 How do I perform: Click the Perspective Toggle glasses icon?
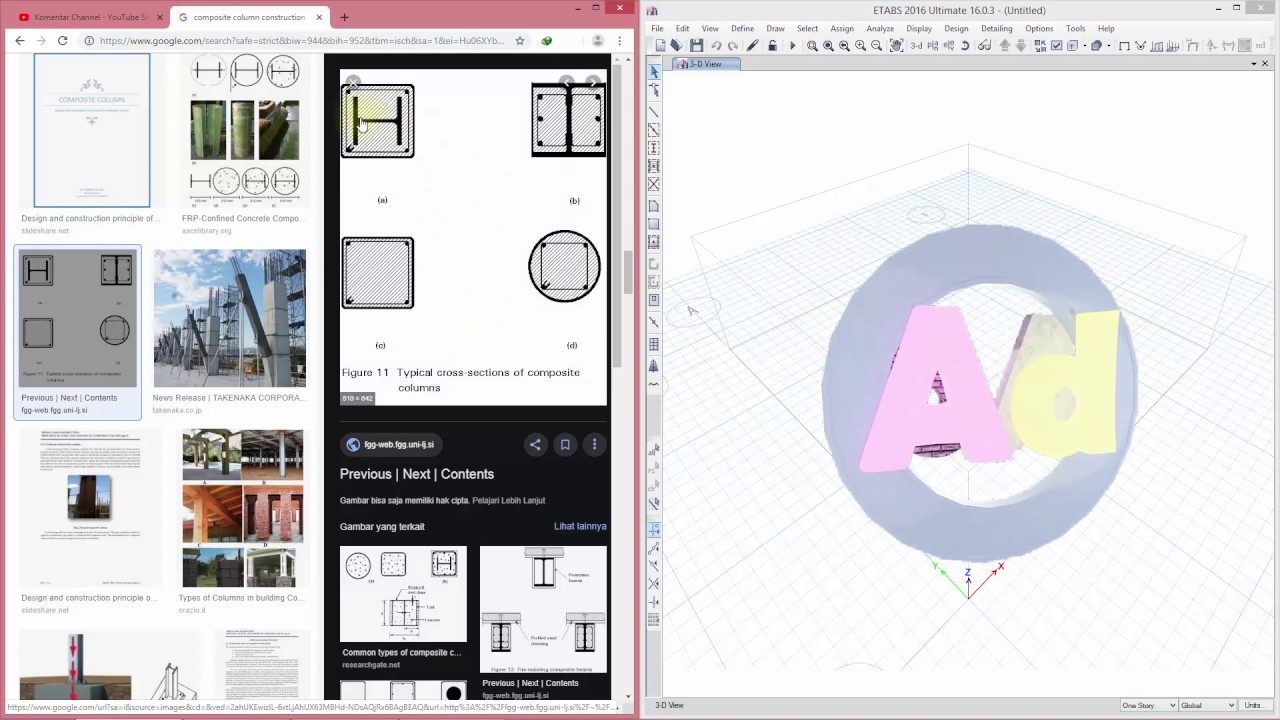(x=985, y=46)
